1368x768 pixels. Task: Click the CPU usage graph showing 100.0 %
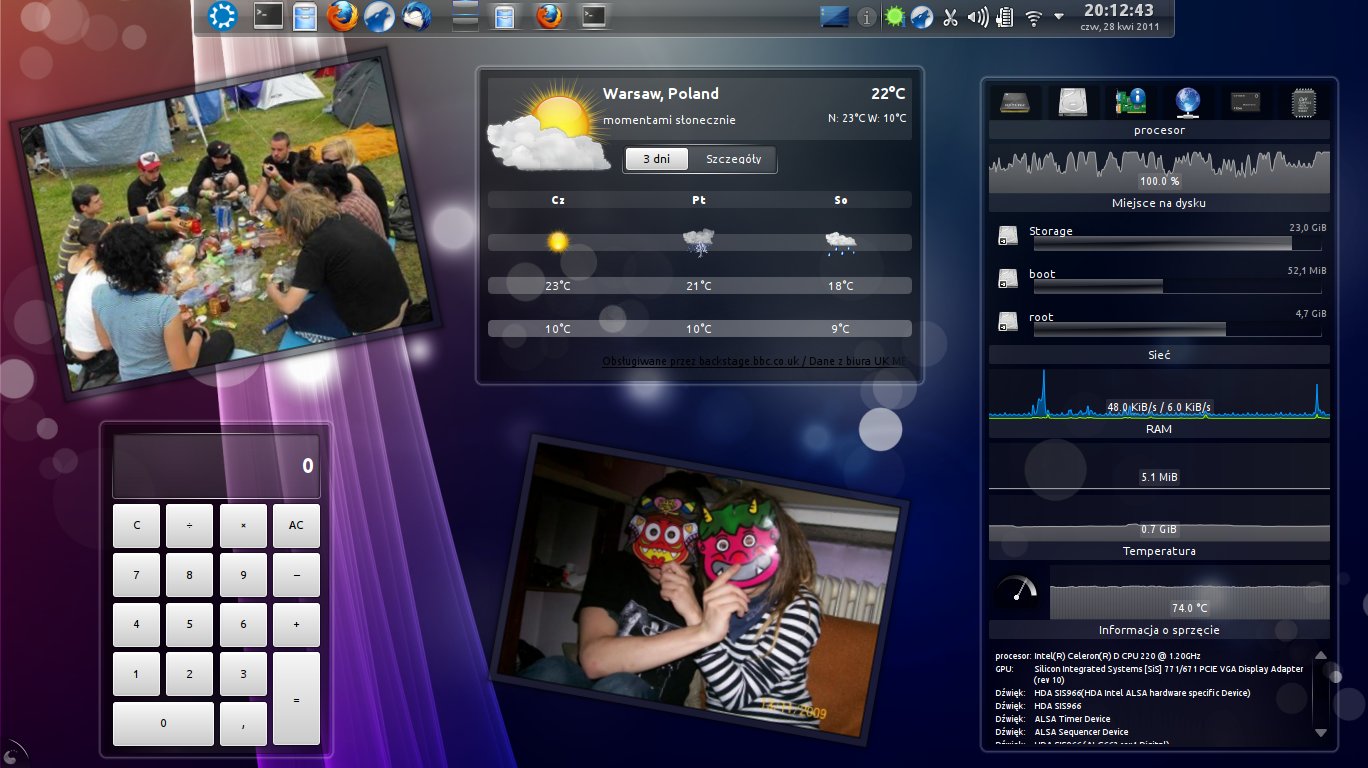pos(1159,168)
